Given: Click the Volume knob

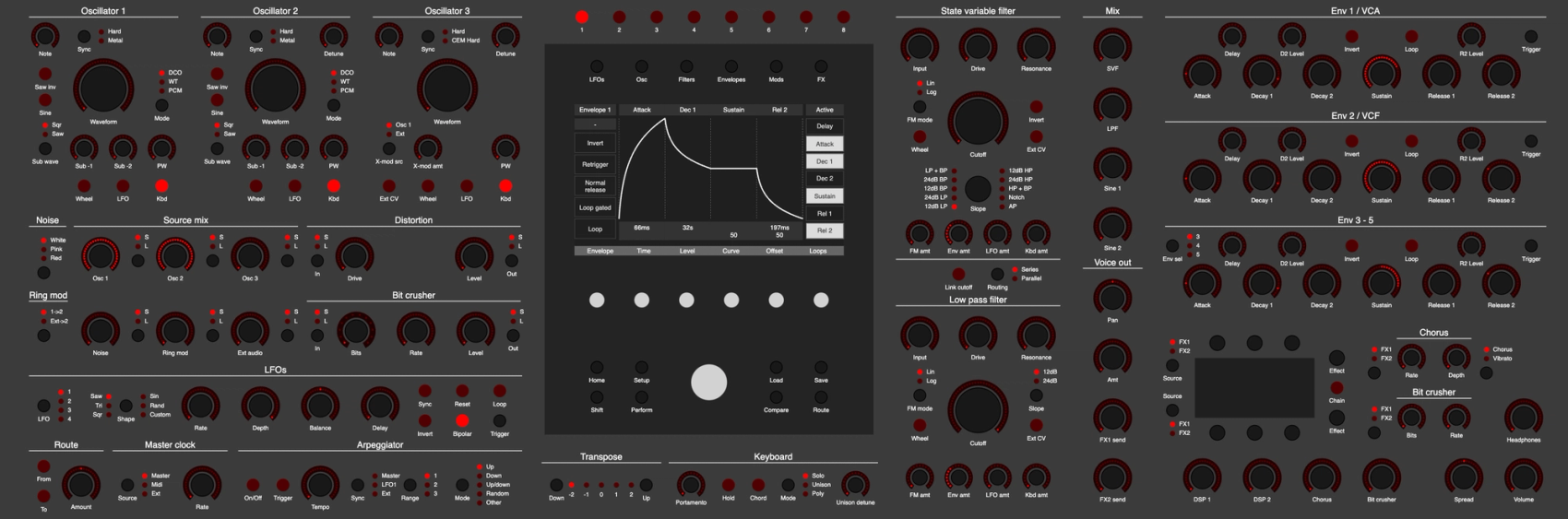Looking at the screenshot, I should 1523,478.
